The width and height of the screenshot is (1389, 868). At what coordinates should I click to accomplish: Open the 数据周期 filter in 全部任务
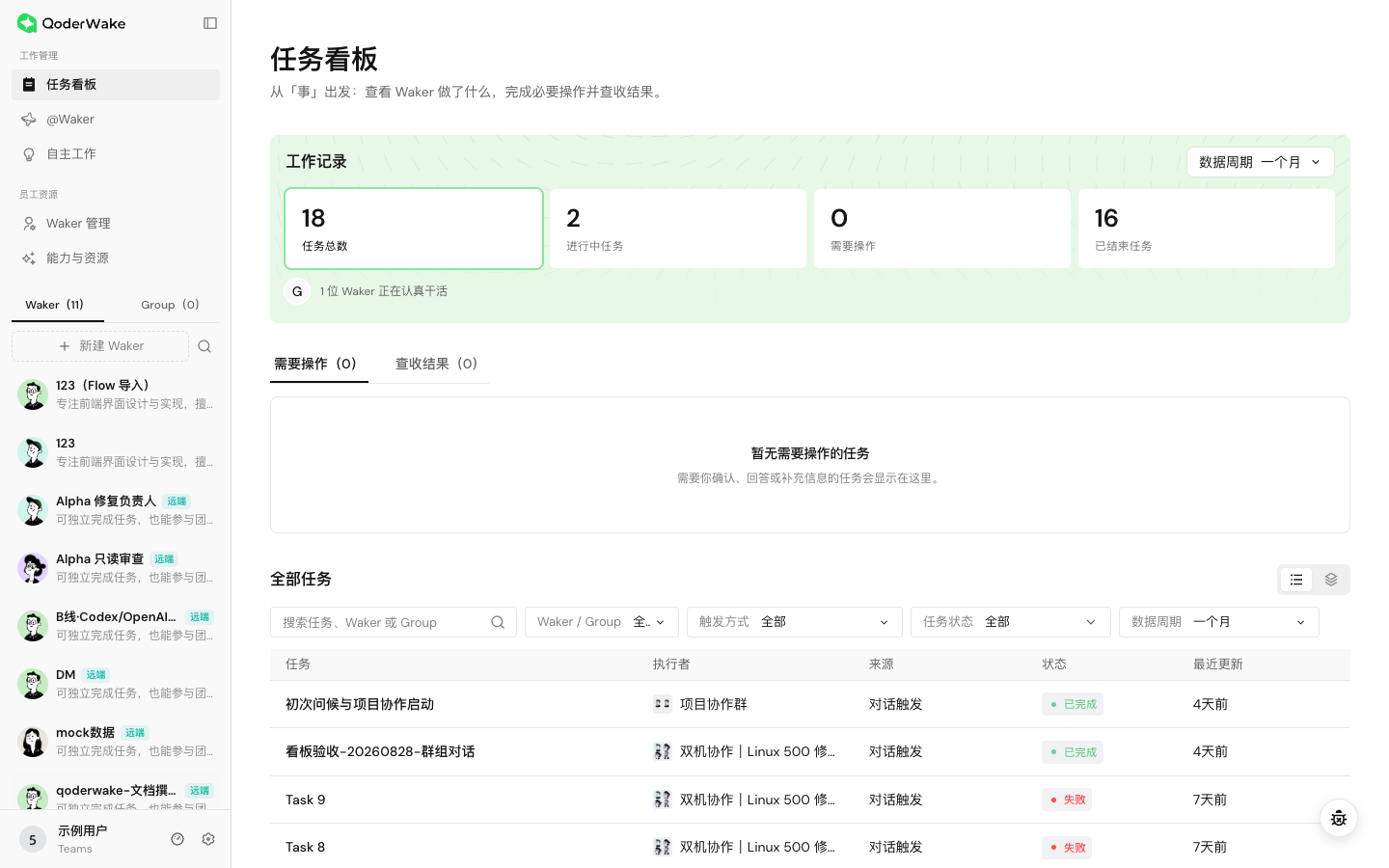point(1219,622)
